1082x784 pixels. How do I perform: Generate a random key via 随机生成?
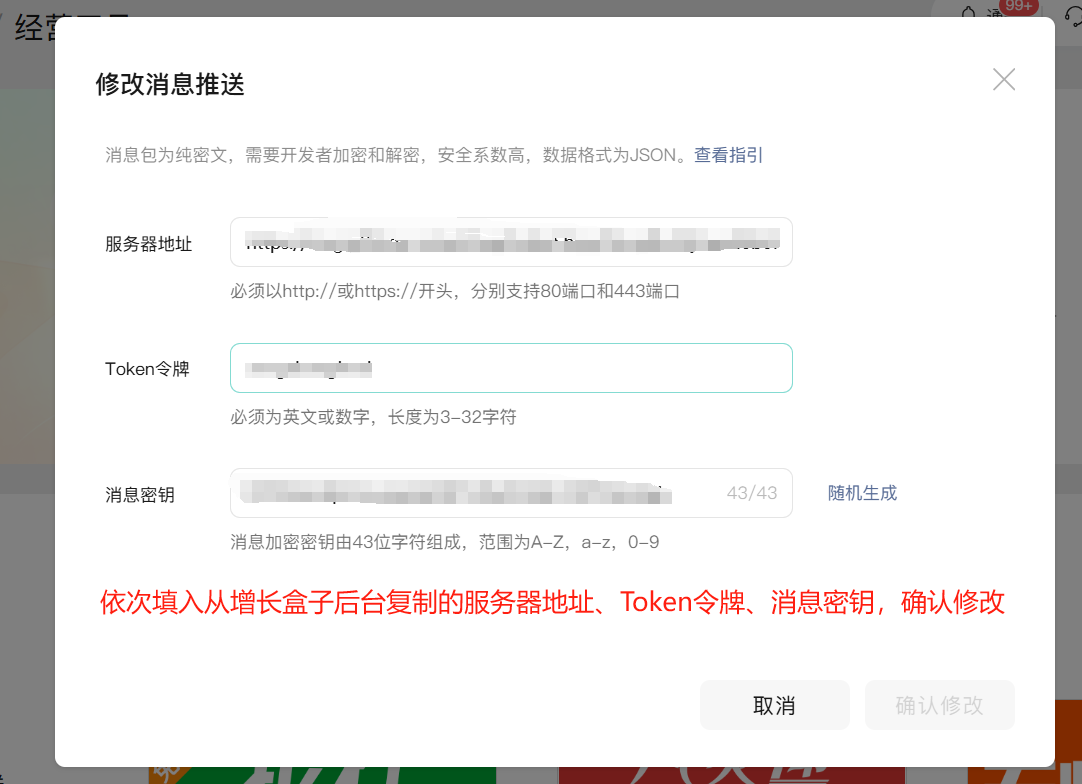tap(862, 493)
